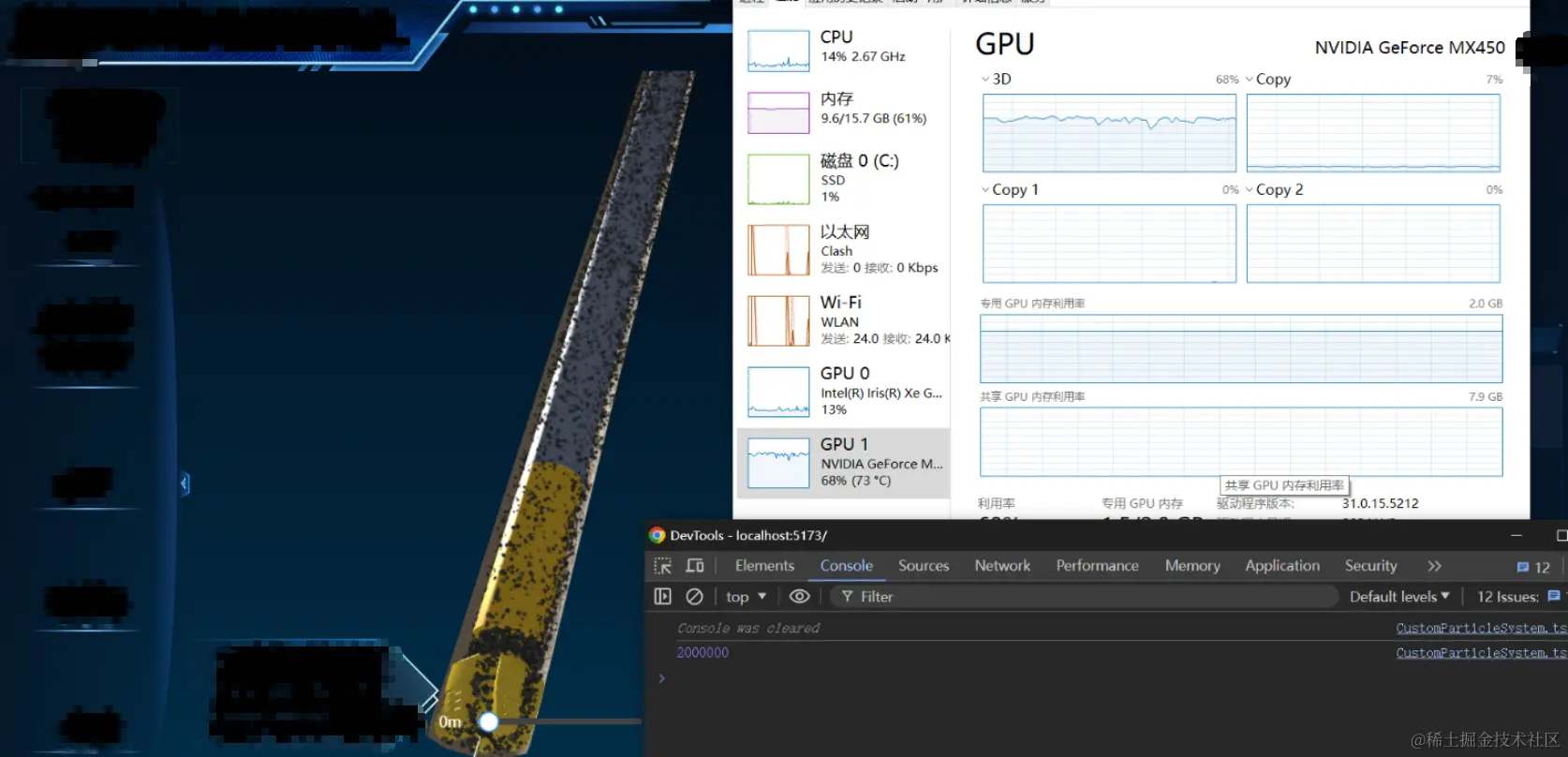Click the driver version 31.0.15.5212 value

[1380, 503]
